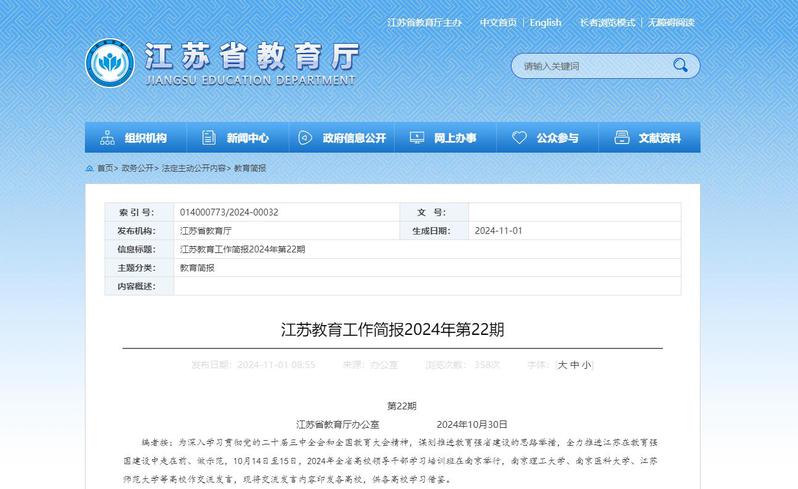Click the 文献资料 archive icon
The image size is (798, 489).
point(621,138)
